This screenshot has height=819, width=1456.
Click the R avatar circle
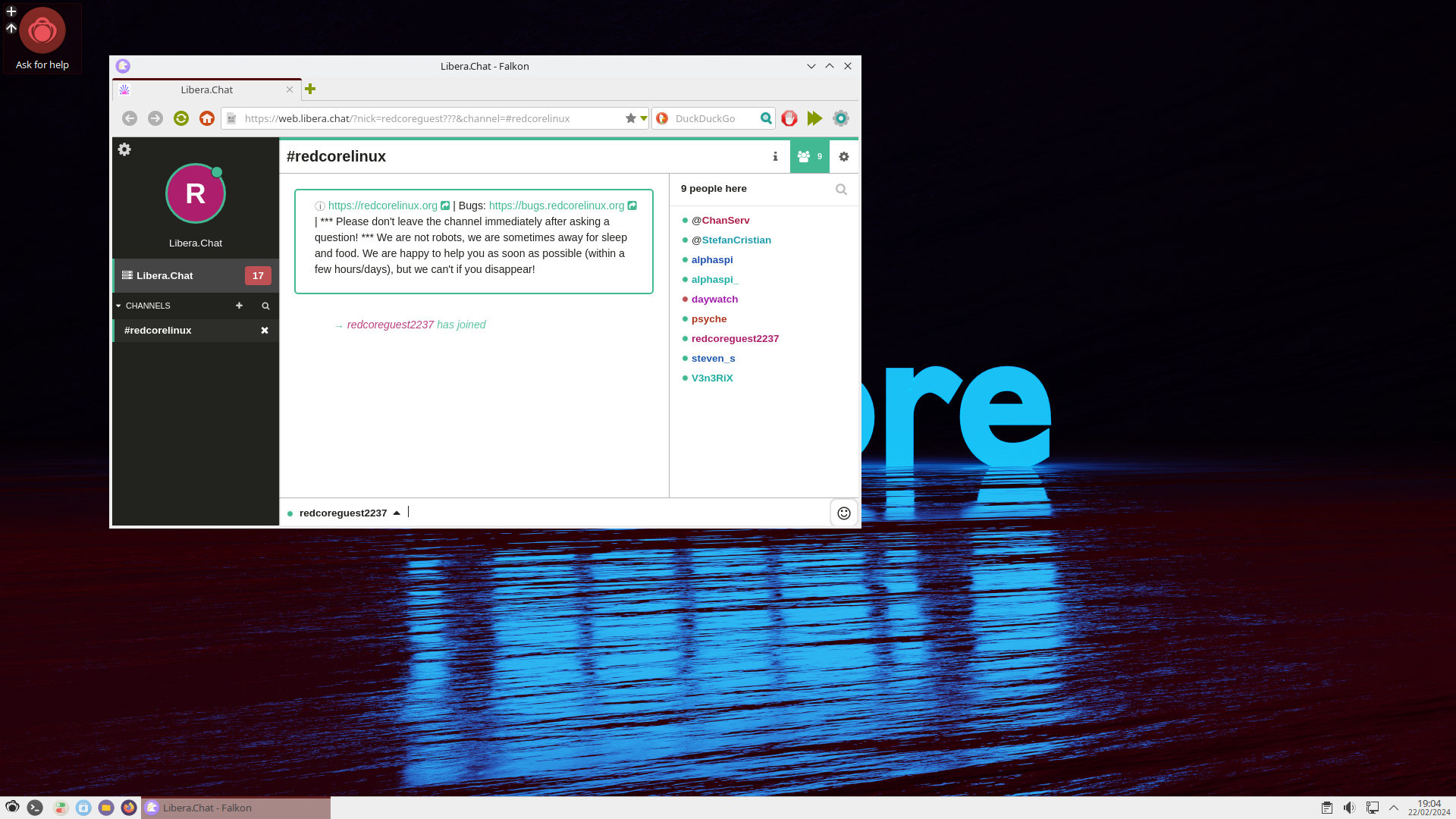tap(196, 193)
